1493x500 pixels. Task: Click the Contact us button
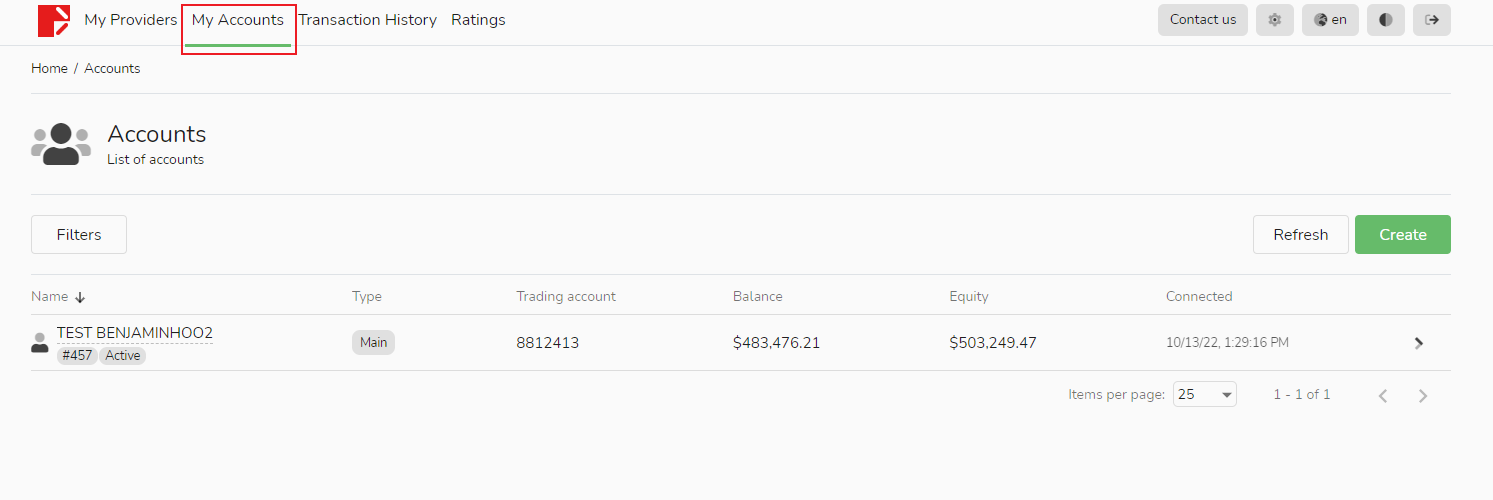coord(1202,20)
